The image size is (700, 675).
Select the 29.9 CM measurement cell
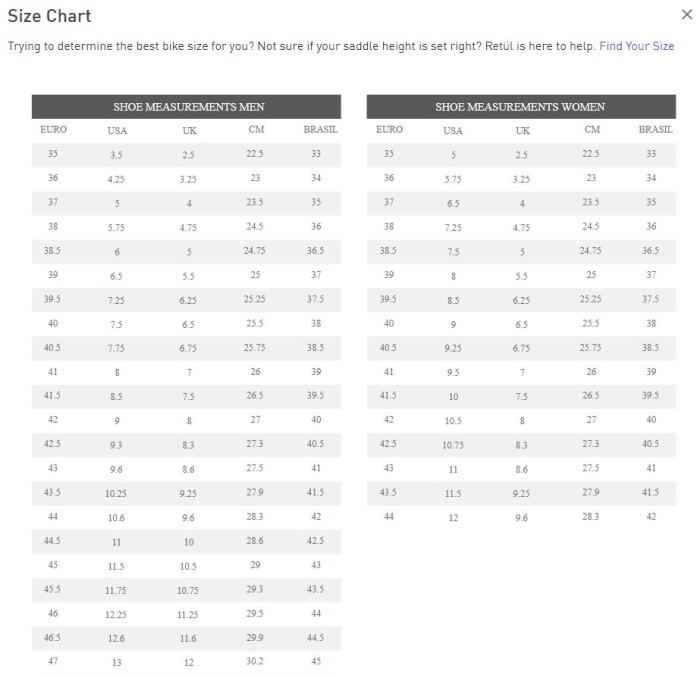tap(255, 637)
